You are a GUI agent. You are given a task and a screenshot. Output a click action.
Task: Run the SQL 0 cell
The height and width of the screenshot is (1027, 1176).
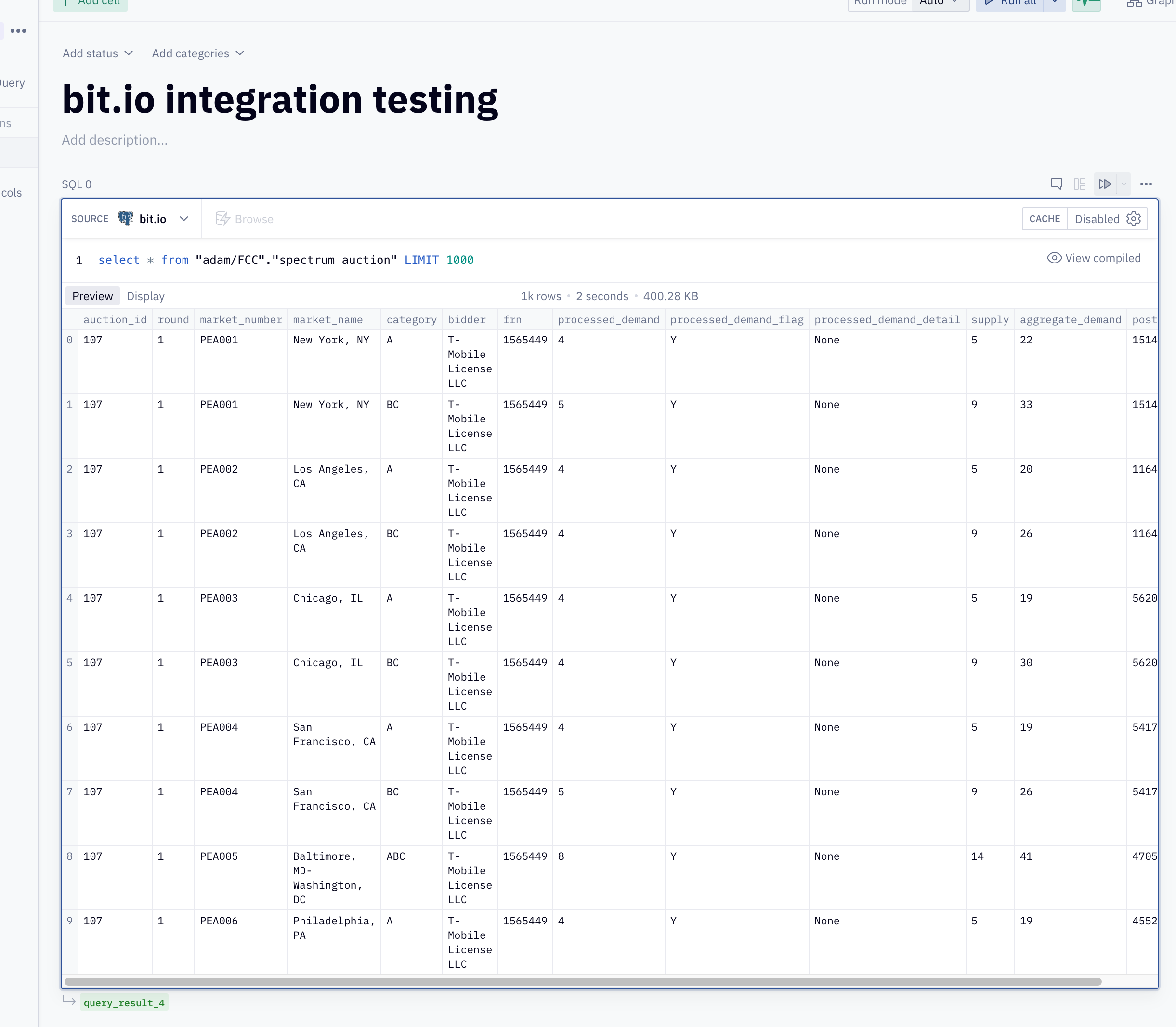tap(1104, 184)
